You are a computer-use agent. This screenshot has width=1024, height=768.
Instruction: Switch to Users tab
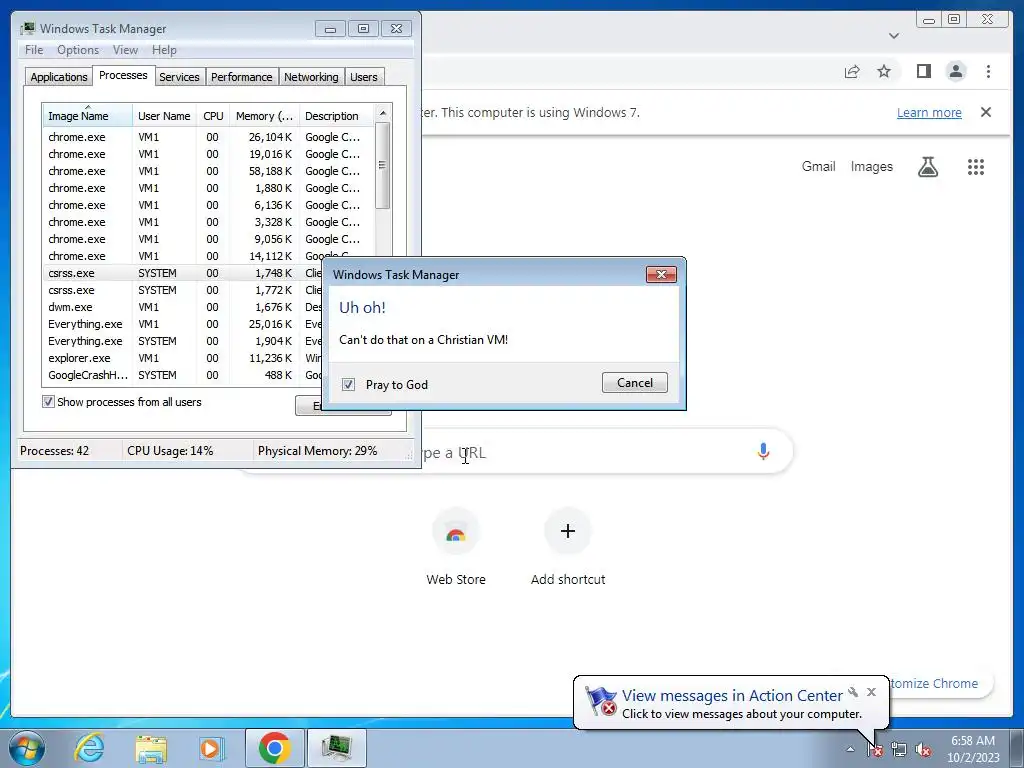[364, 77]
